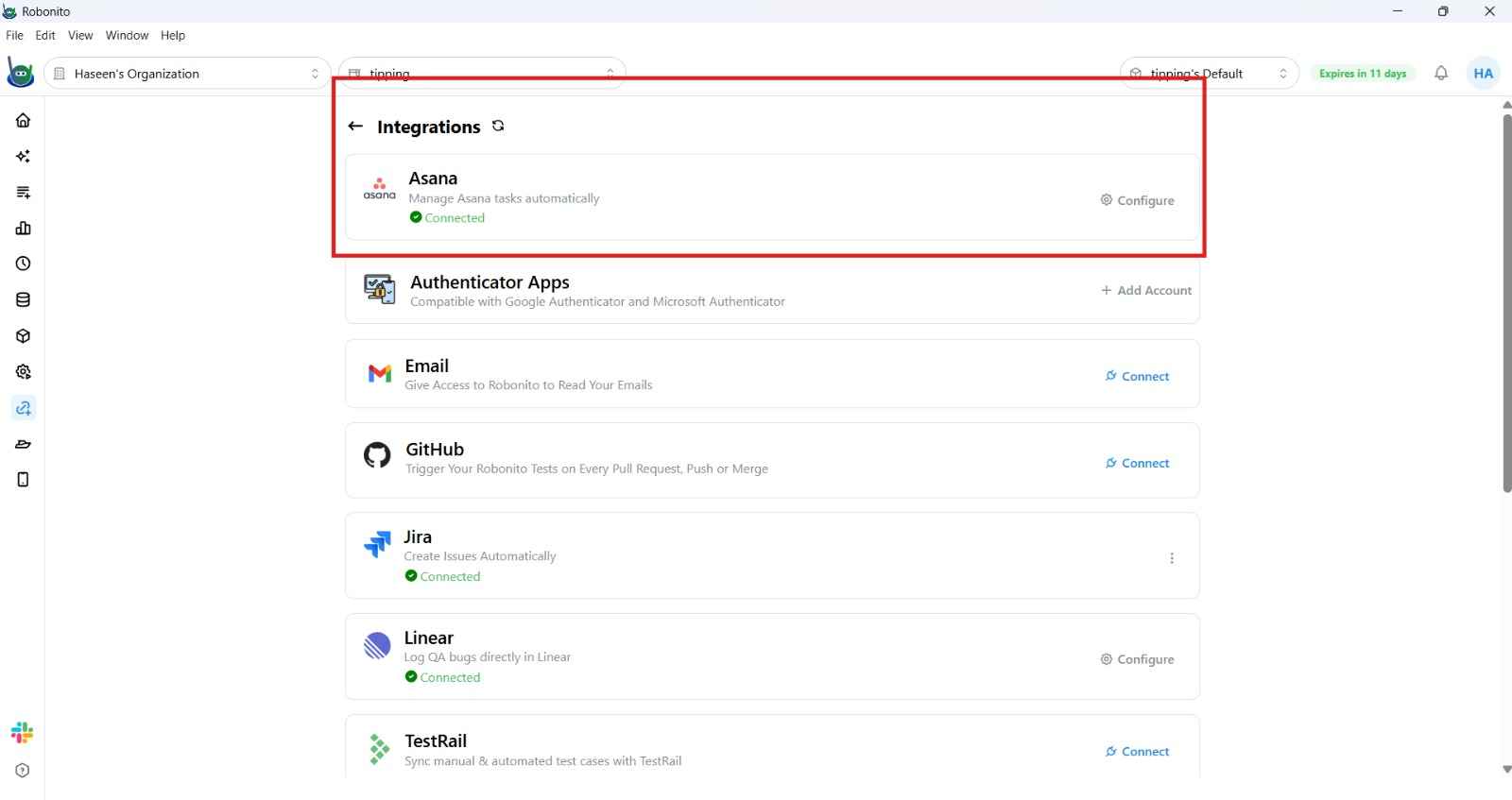The width and height of the screenshot is (1512, 800).
Task: Open the mobile device icon in sidebar
Action: 24,480
